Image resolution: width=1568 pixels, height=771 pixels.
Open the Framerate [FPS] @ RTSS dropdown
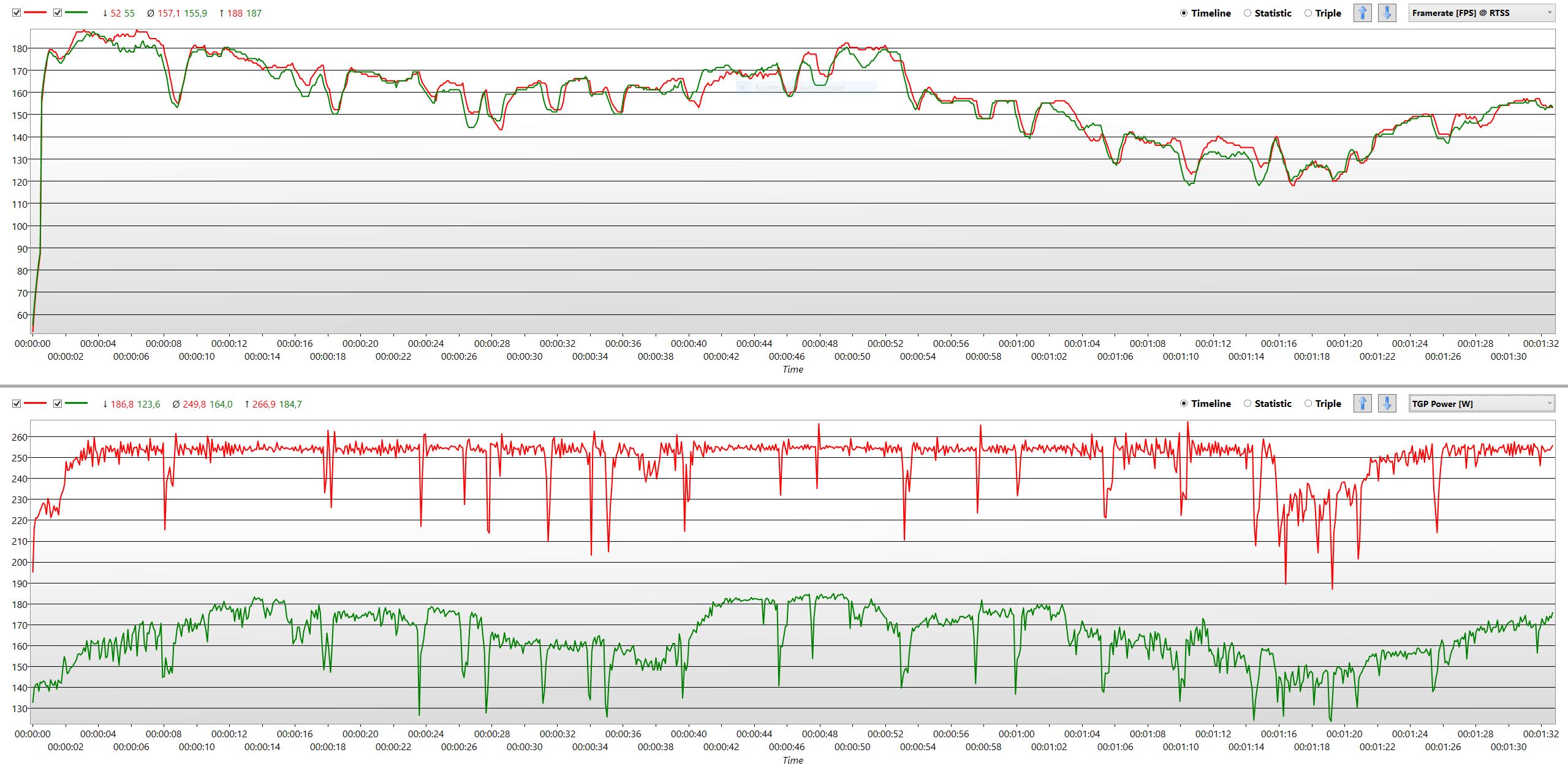[1481, 13]
